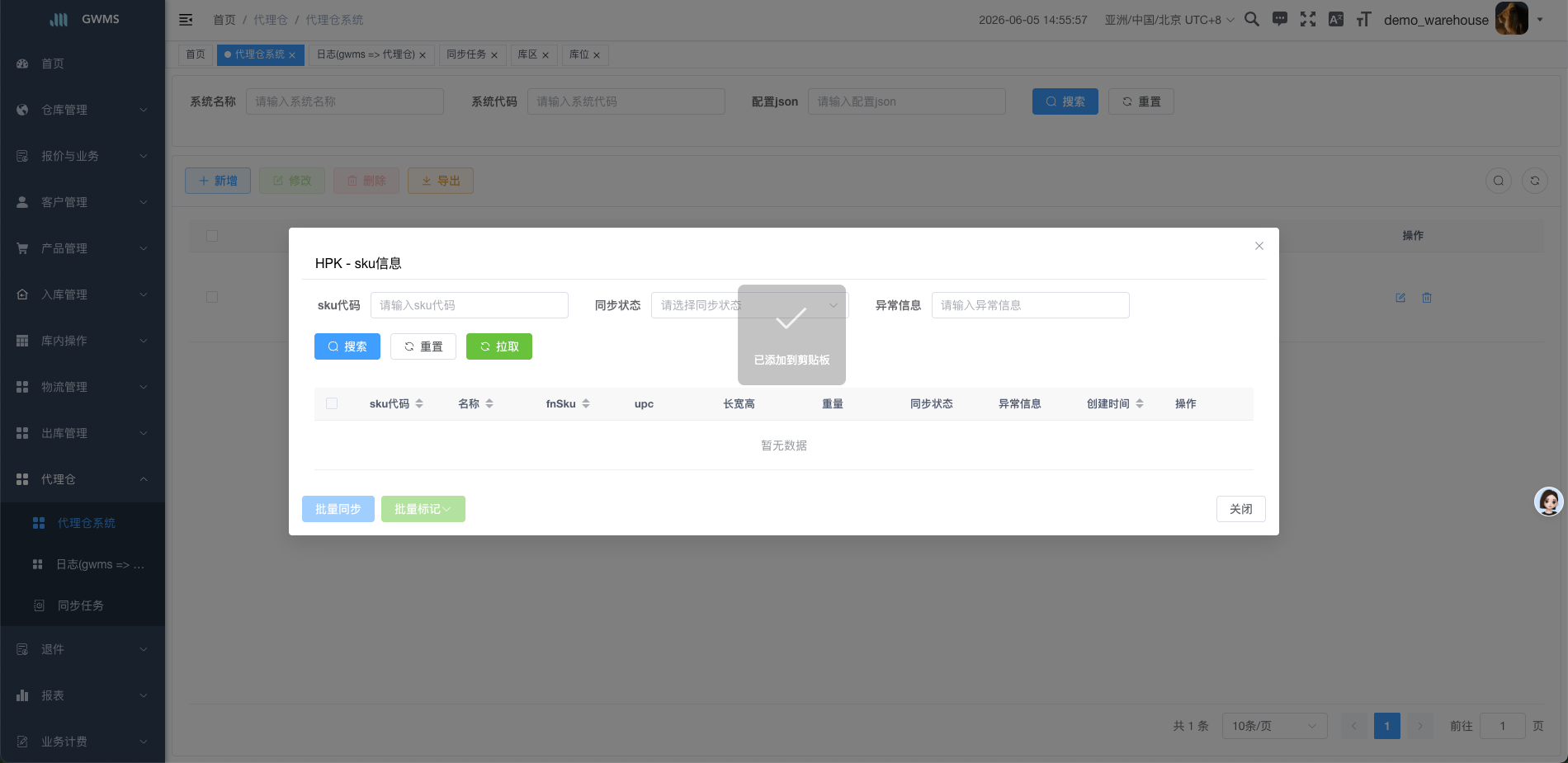Collapse 代理仓 sidebar menu
1568x763 pixels.
83,479
